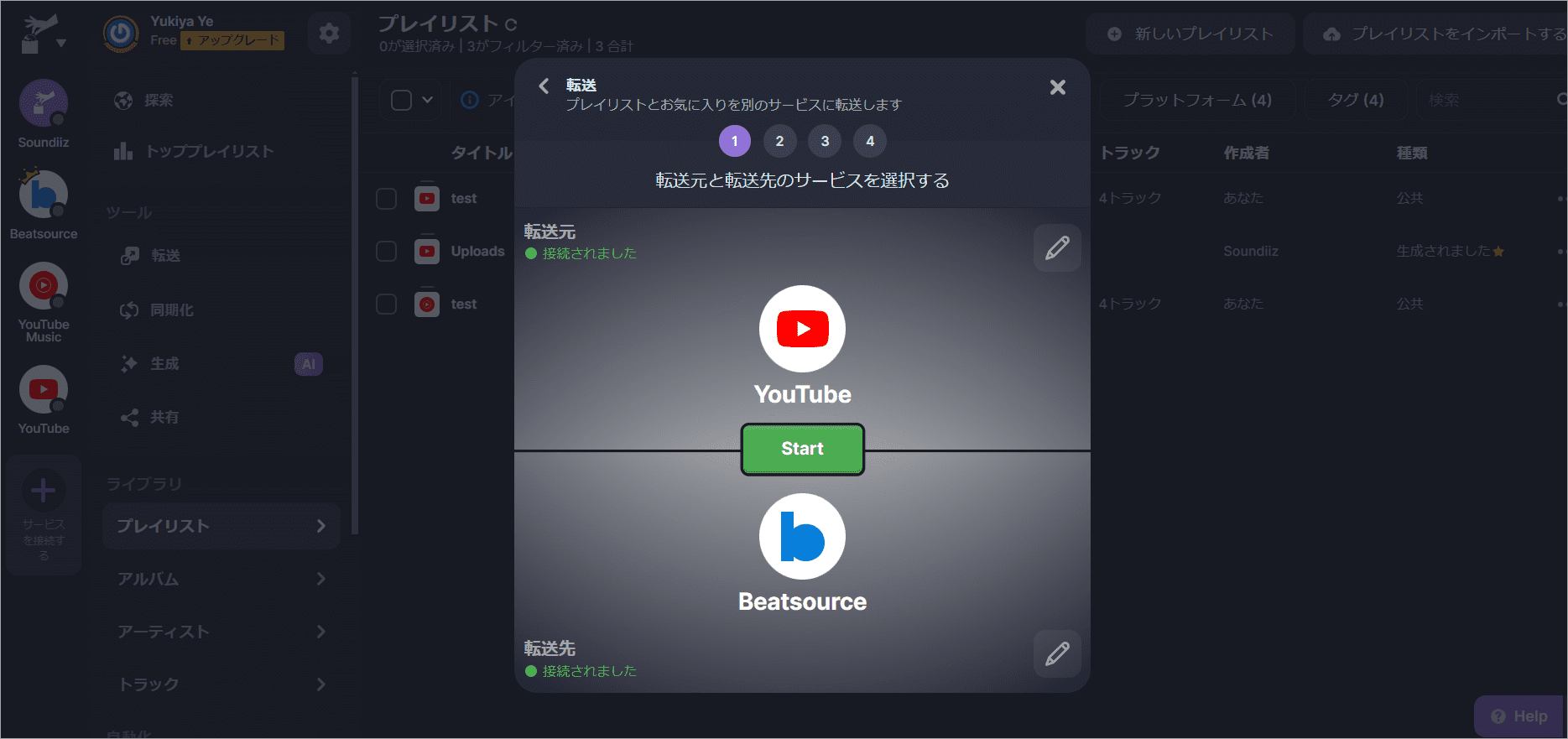Click the sidebar vertical scrollbar
The width and height of the screenshot is (1568, 739).
coord(355,306)
